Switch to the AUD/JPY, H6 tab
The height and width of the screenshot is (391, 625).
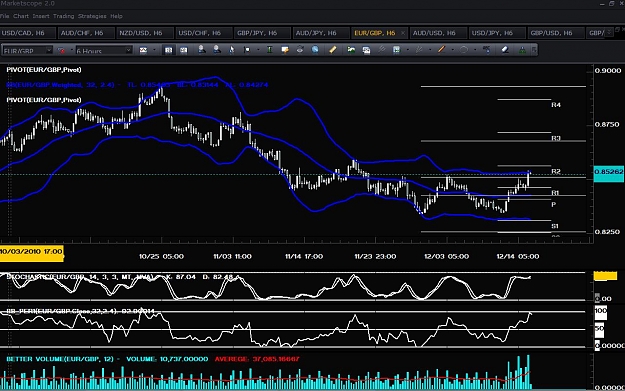coord(320,33)
